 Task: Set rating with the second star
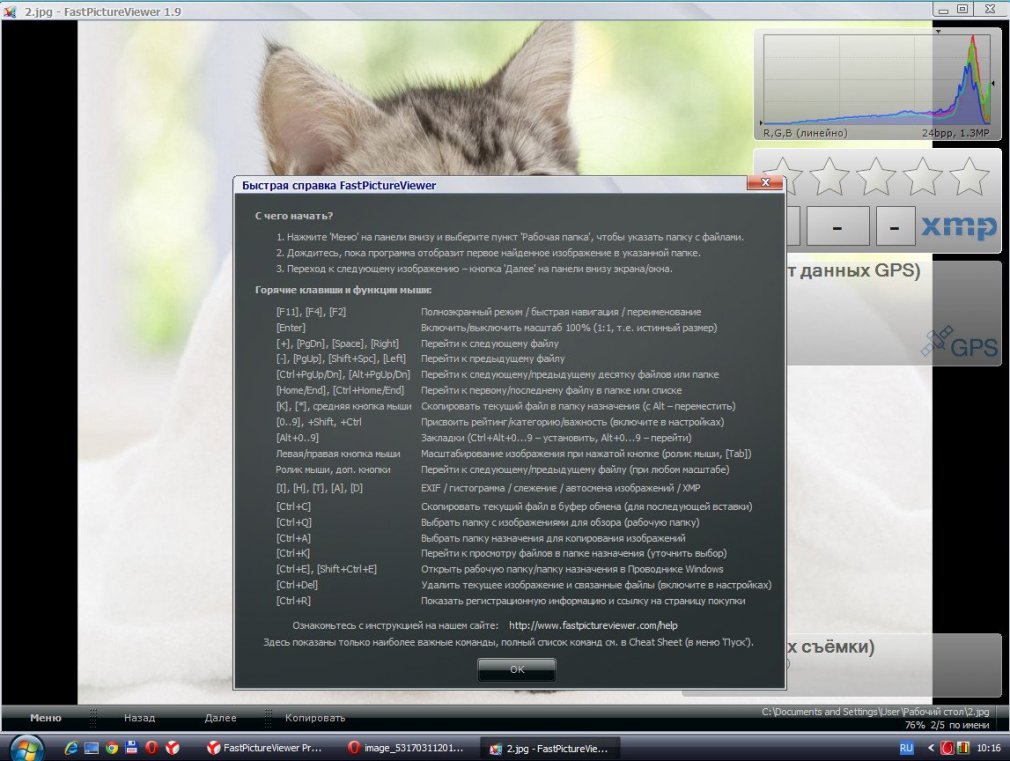coord(829,176)
